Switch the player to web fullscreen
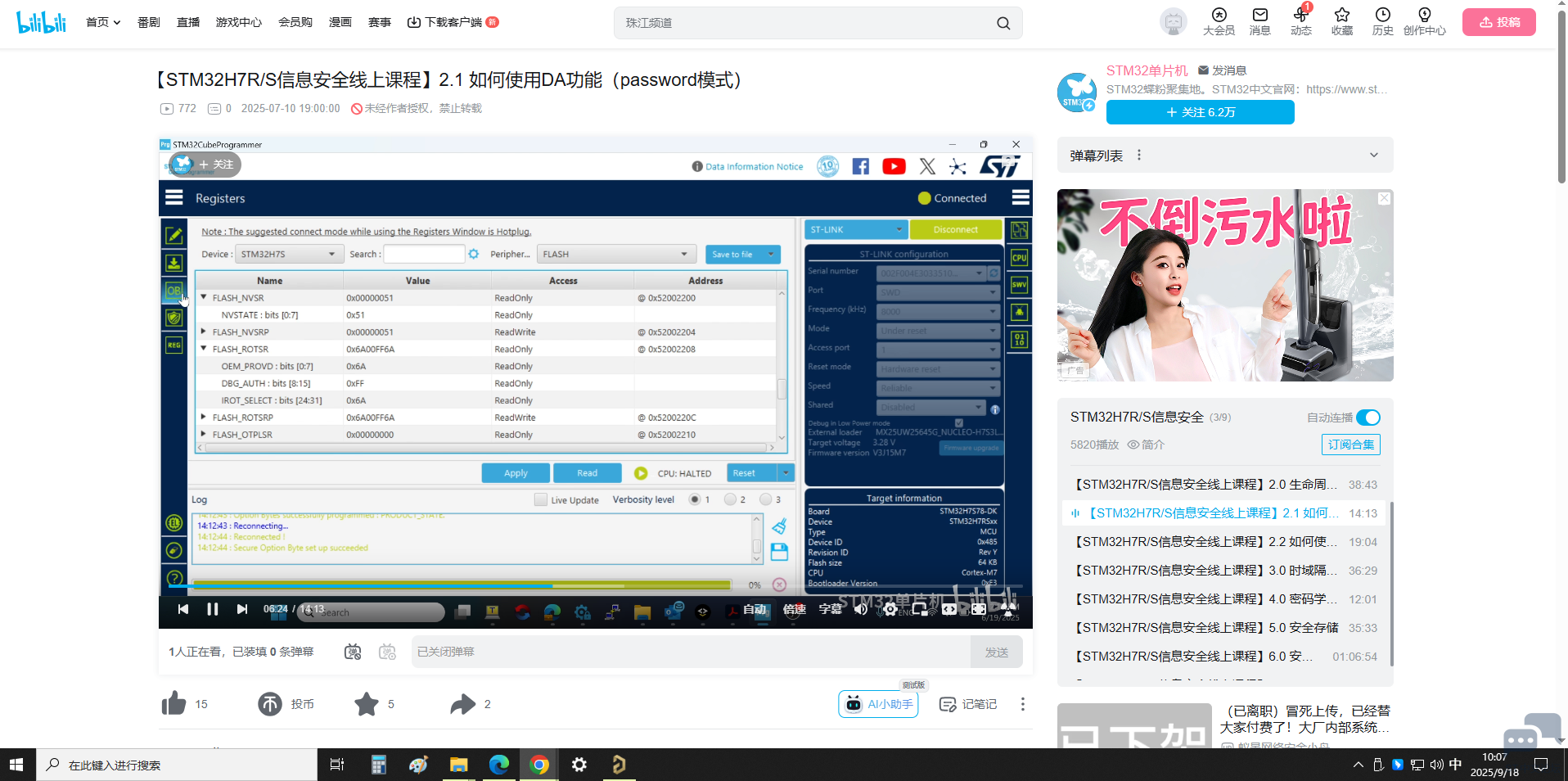Screen dimensions: 1568x781 [x=979, y=609]
